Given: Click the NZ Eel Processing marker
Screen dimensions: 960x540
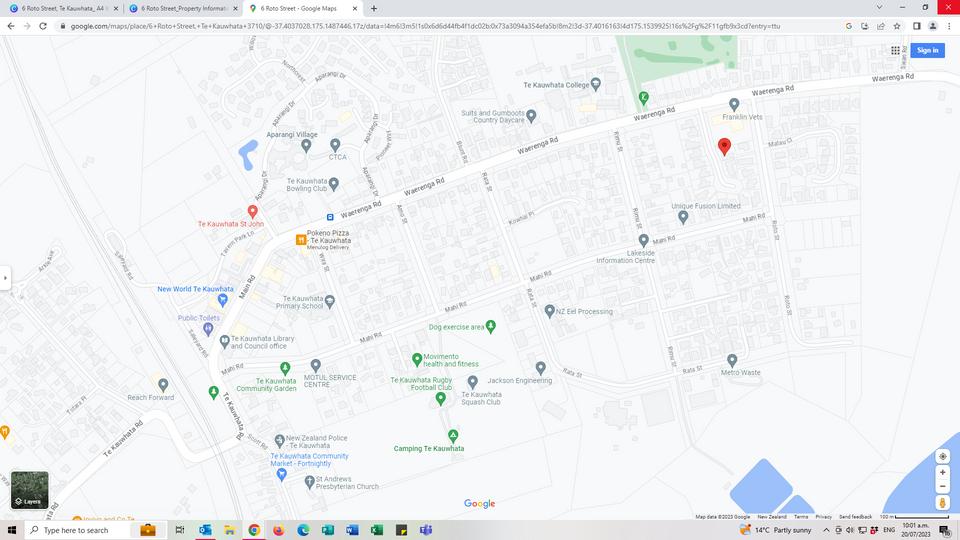Looking at the screenshot, I should (550, 311).
